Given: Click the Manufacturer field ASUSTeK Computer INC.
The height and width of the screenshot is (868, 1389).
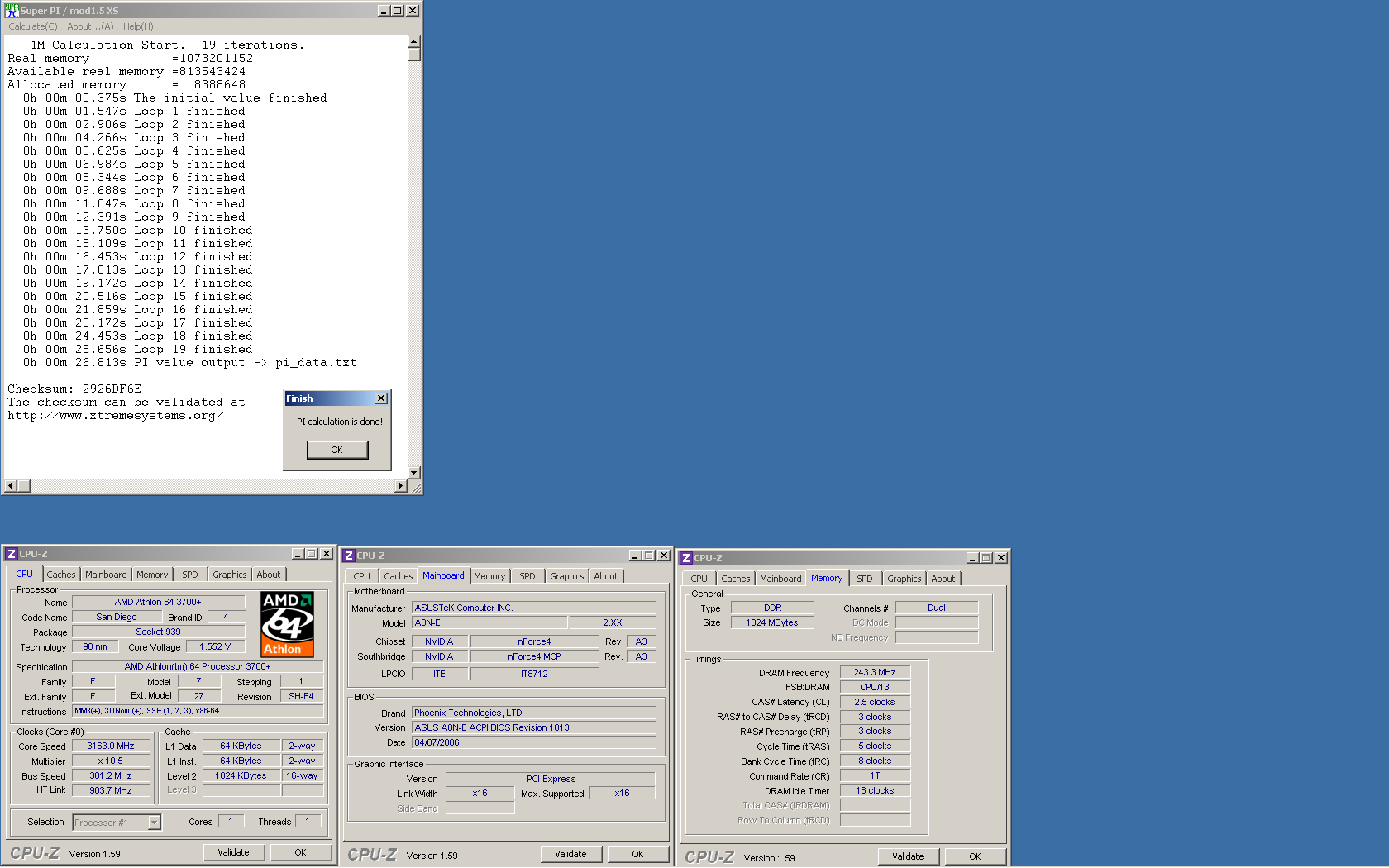Looking at the screenshot, I should click(x=534, y=608).
